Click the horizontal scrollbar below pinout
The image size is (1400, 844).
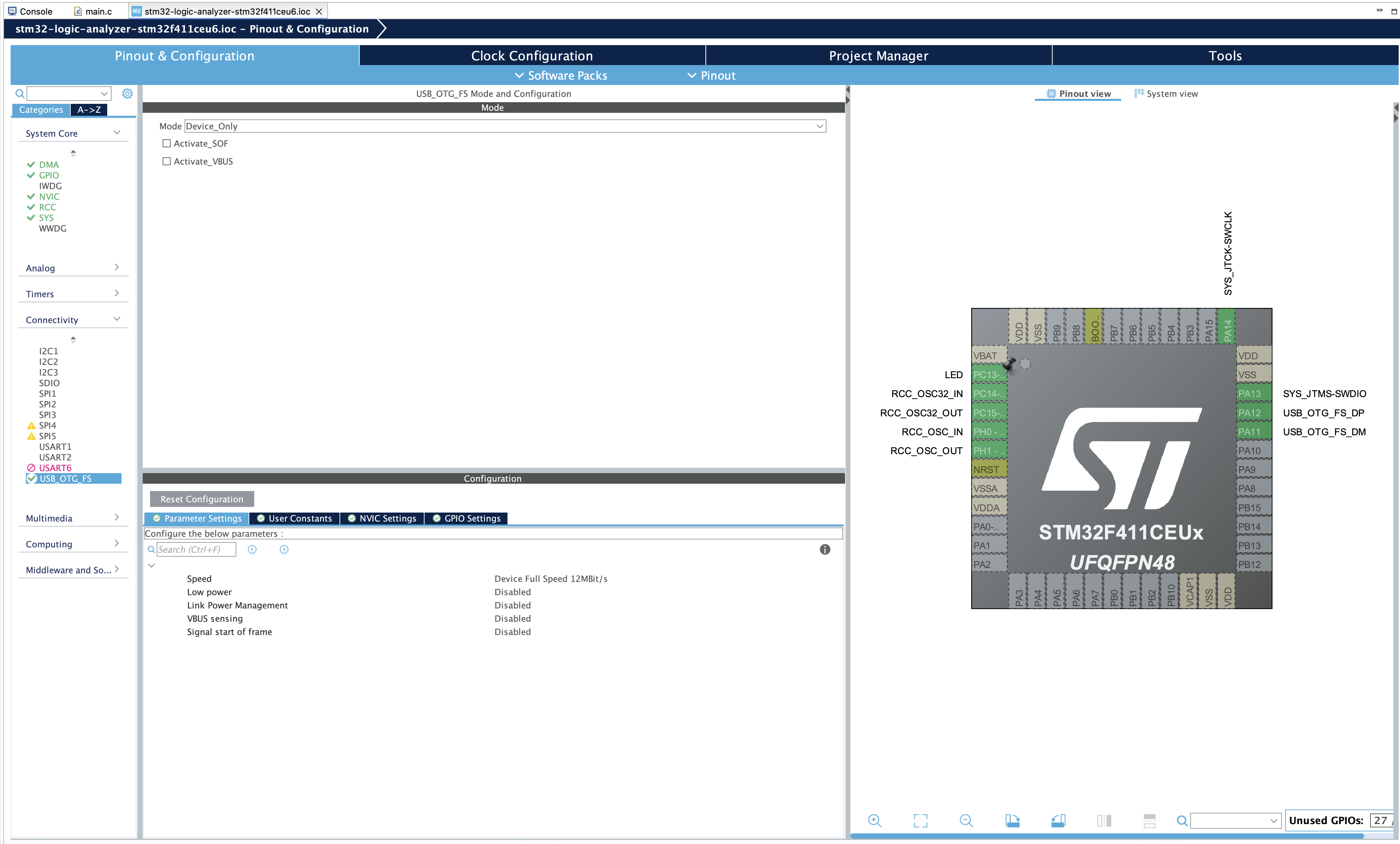tap(1107, 835)
